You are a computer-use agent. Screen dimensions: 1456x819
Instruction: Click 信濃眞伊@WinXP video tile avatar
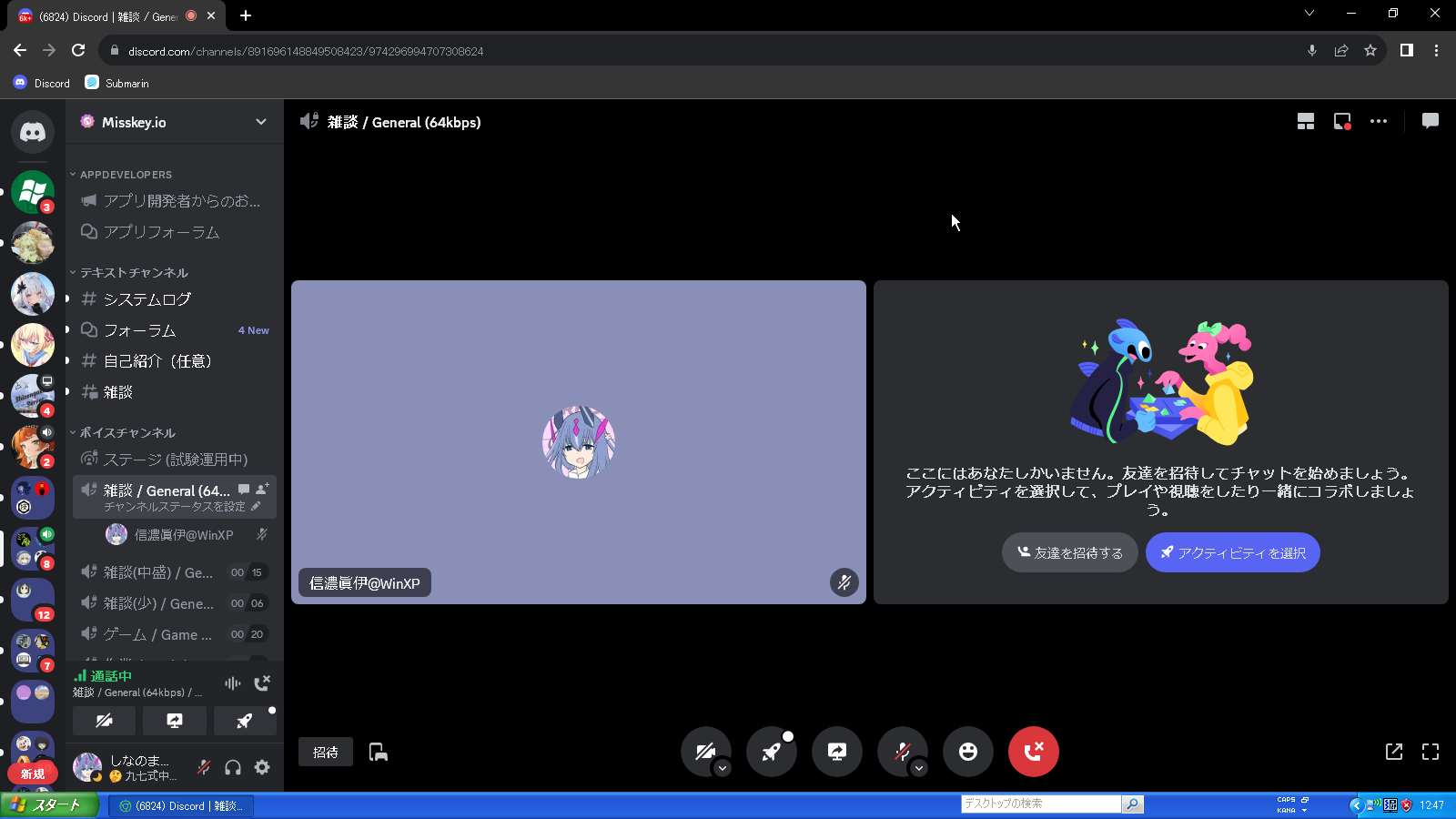[x=579, y=442]
